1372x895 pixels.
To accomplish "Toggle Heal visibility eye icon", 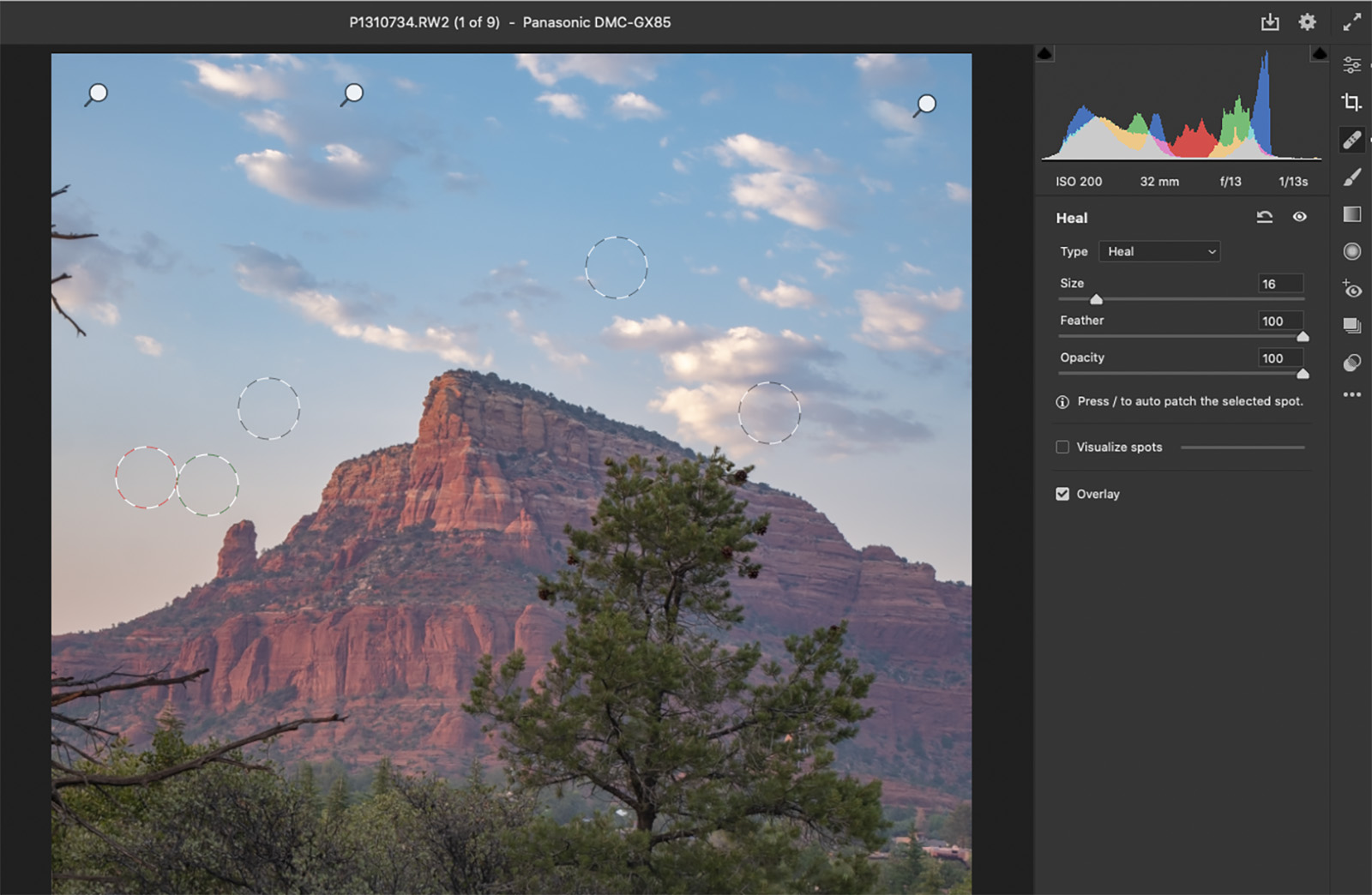I will click(1299, 217).
